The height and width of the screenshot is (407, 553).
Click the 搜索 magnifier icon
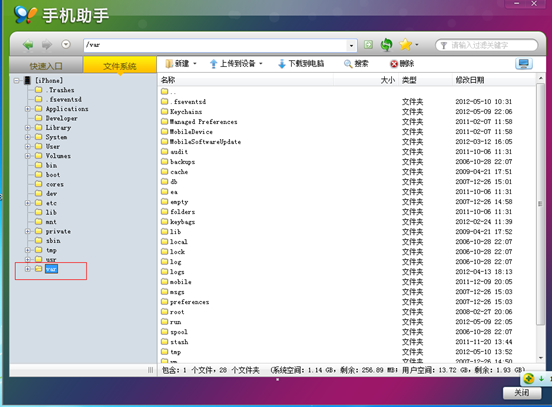point(348,64)
